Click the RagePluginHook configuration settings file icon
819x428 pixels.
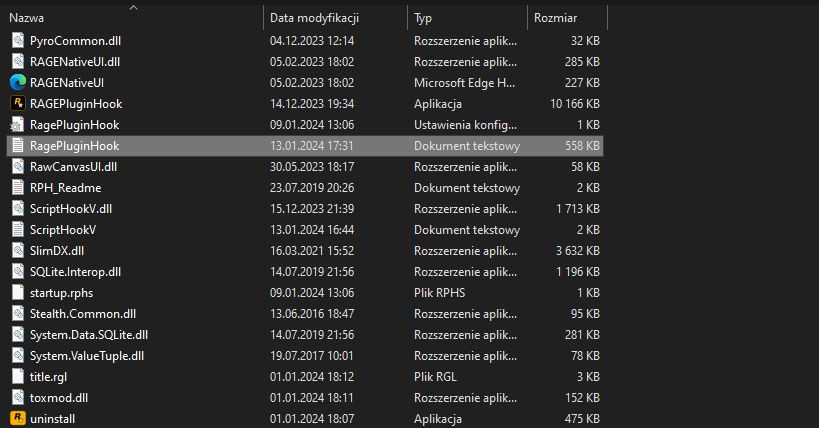[18, 124]
